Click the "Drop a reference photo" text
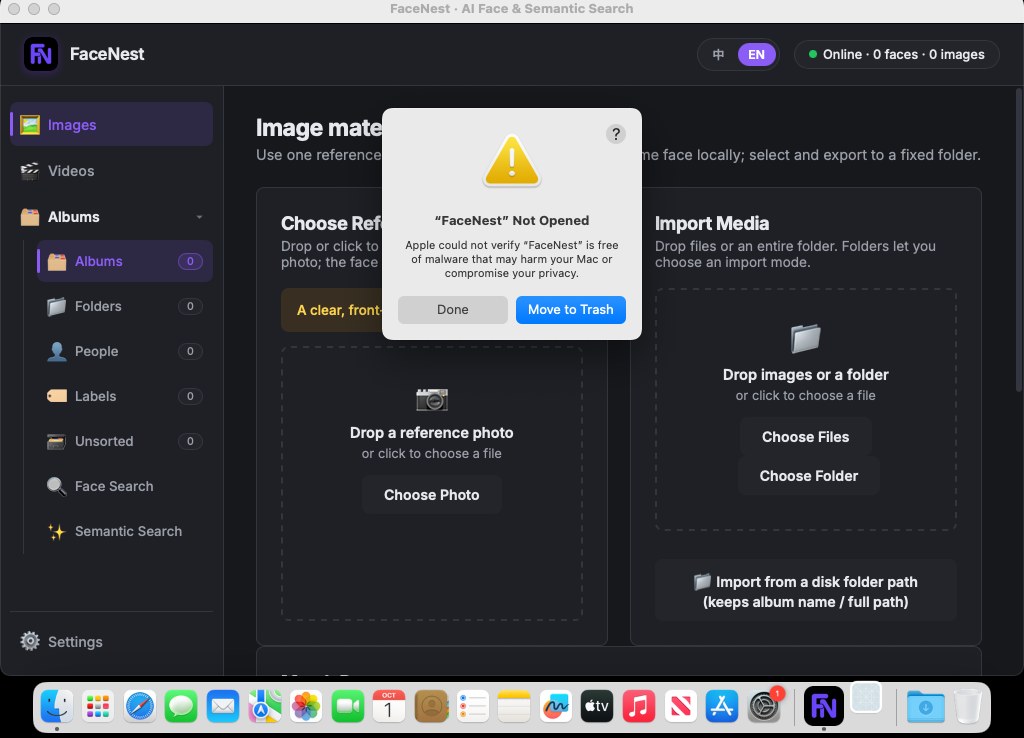 (x=432, y=433)
